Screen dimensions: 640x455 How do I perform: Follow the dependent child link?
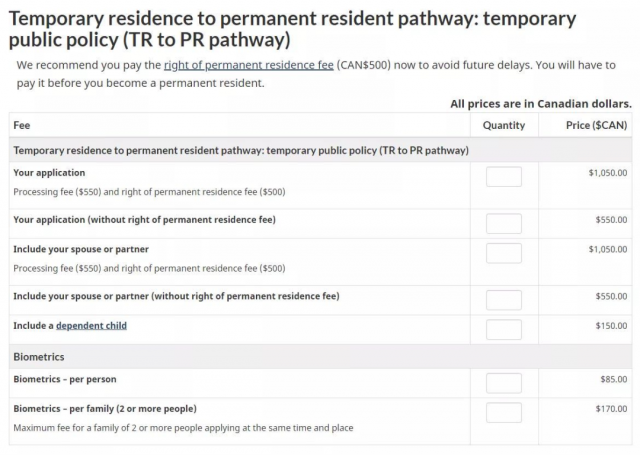[91, 326]
